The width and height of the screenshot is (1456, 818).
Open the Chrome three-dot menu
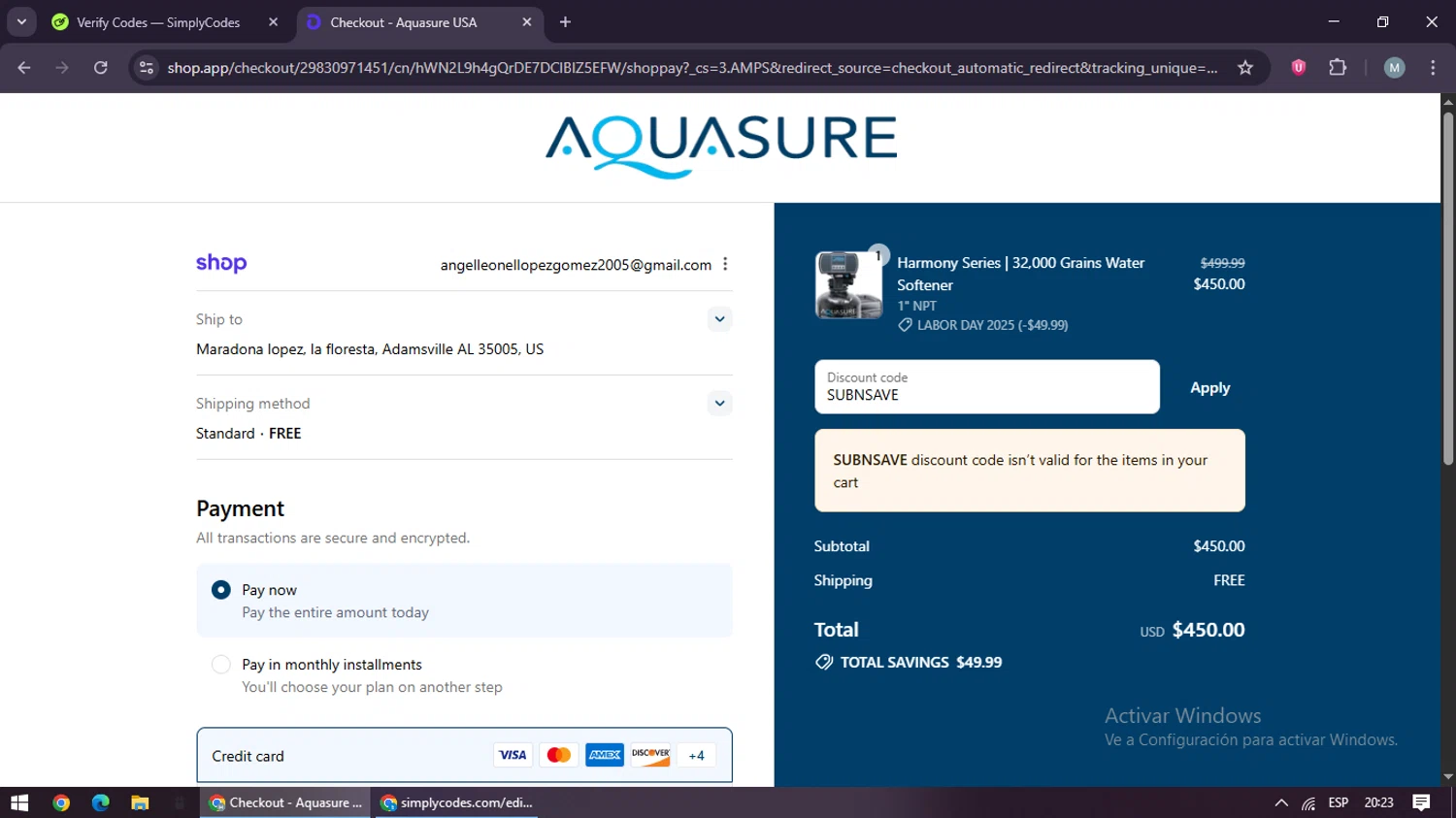coord(1433,68)
